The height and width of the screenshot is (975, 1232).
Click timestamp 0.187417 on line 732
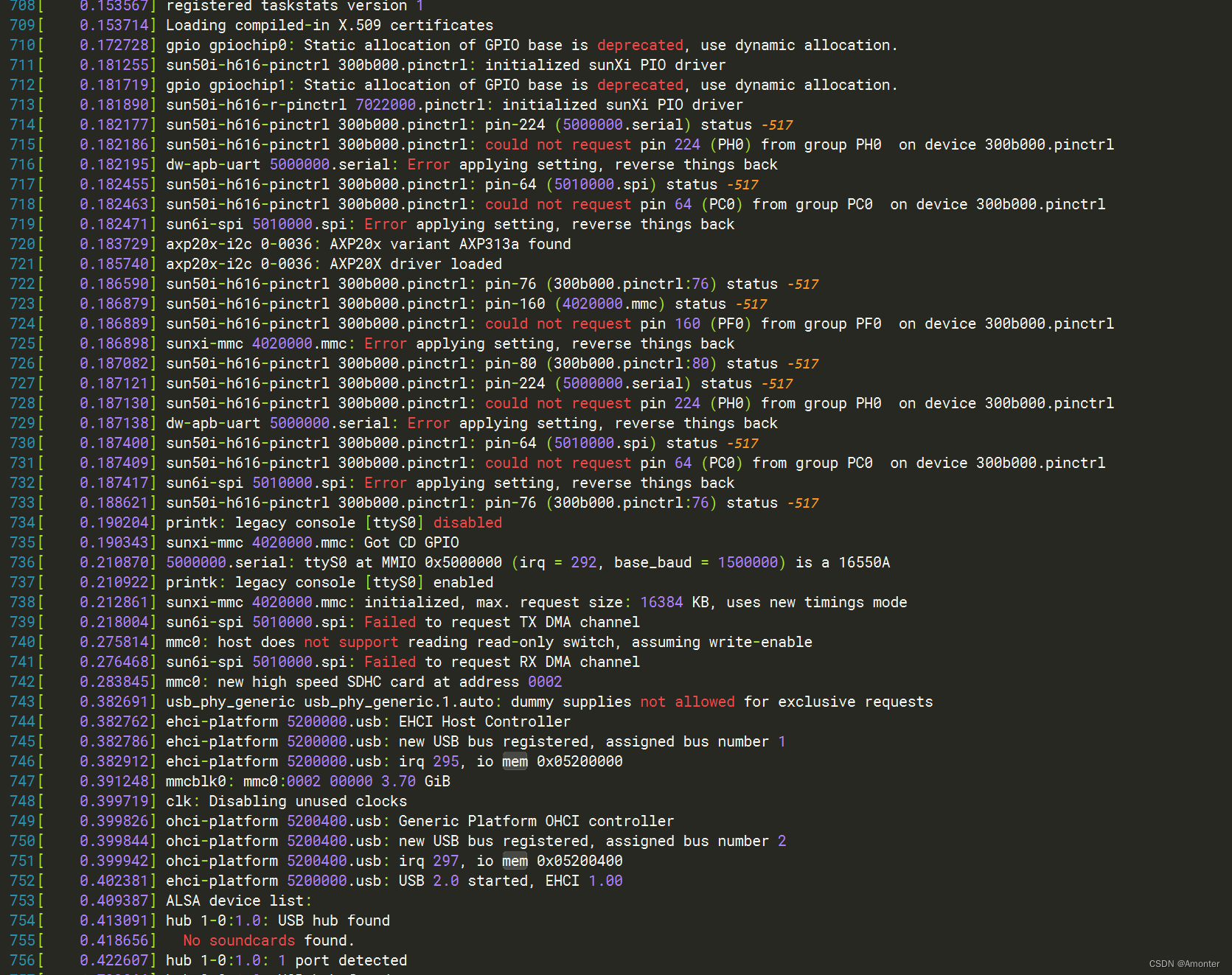point(114,483)
